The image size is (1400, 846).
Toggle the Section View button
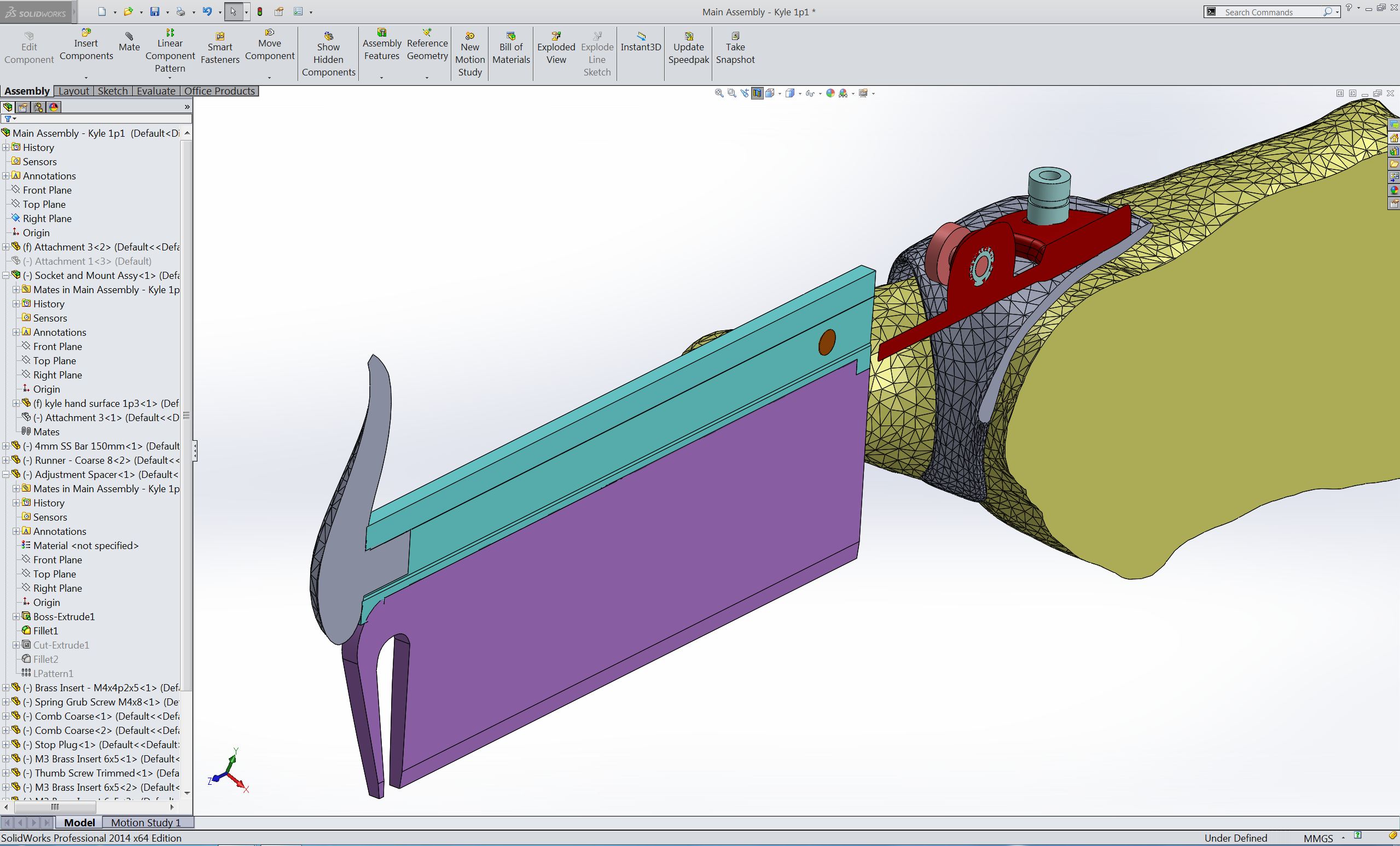click(757, 94)
